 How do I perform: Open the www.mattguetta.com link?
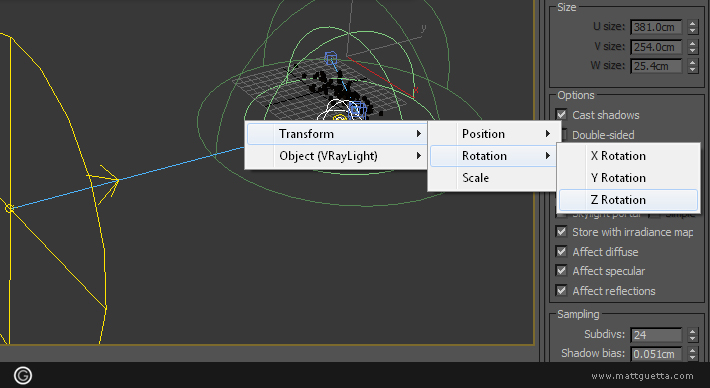pyautogui.click(x=642, y=376)
